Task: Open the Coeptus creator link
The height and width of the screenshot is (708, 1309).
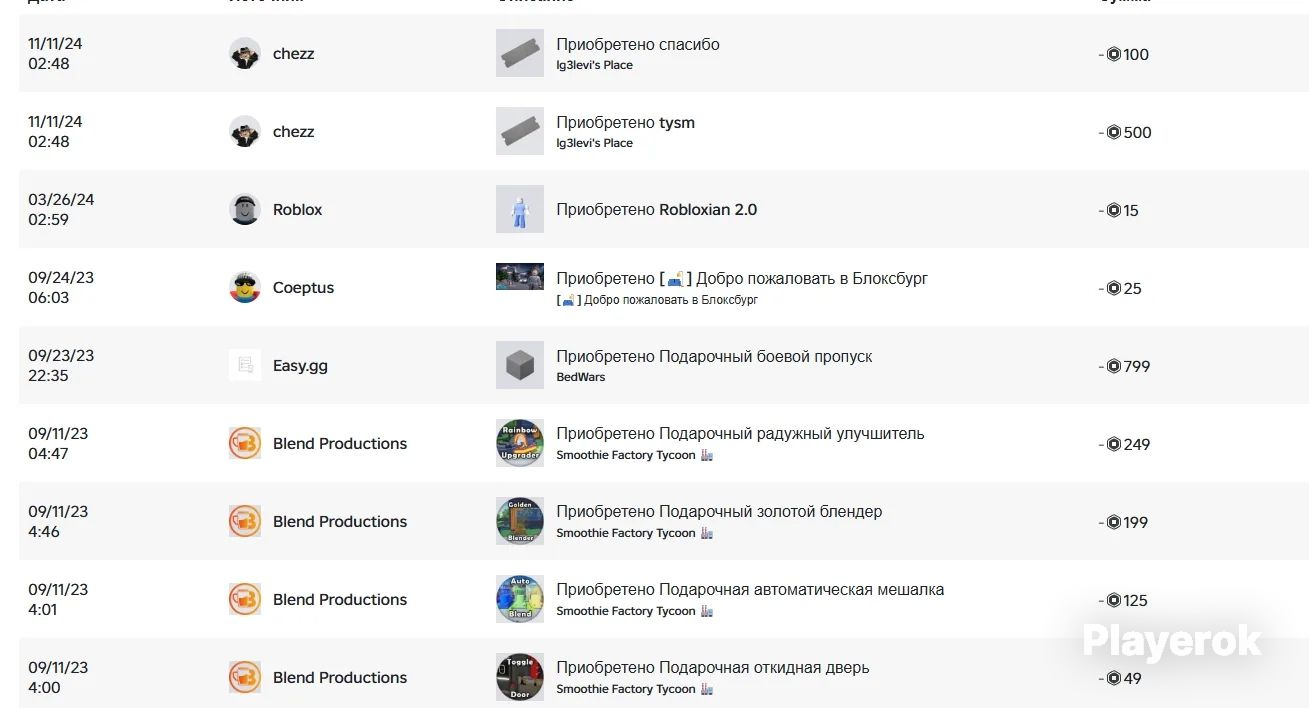Action: (x=303, y=288)
